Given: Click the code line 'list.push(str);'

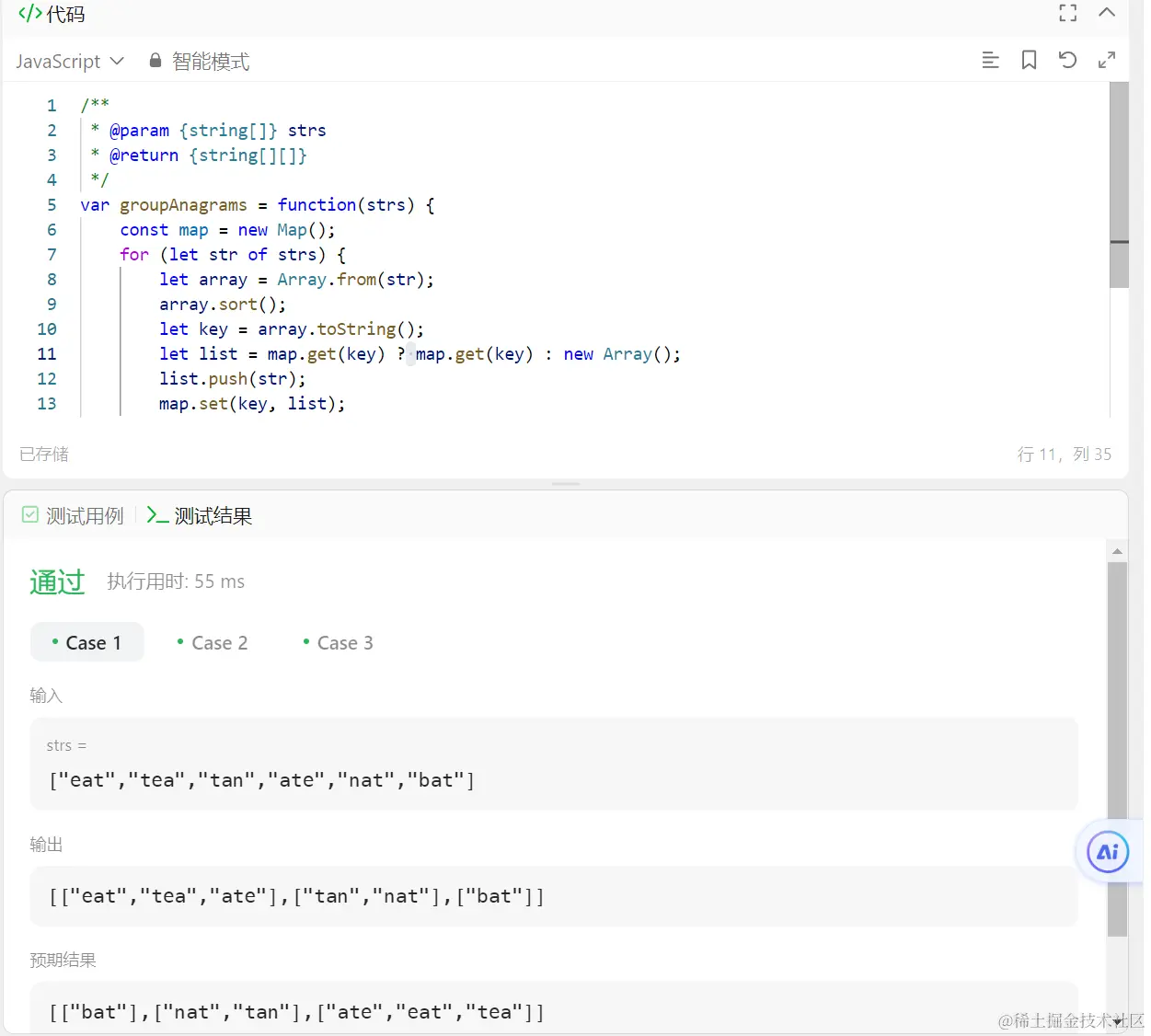Looking at the screenshot, I should click(233, 379).
